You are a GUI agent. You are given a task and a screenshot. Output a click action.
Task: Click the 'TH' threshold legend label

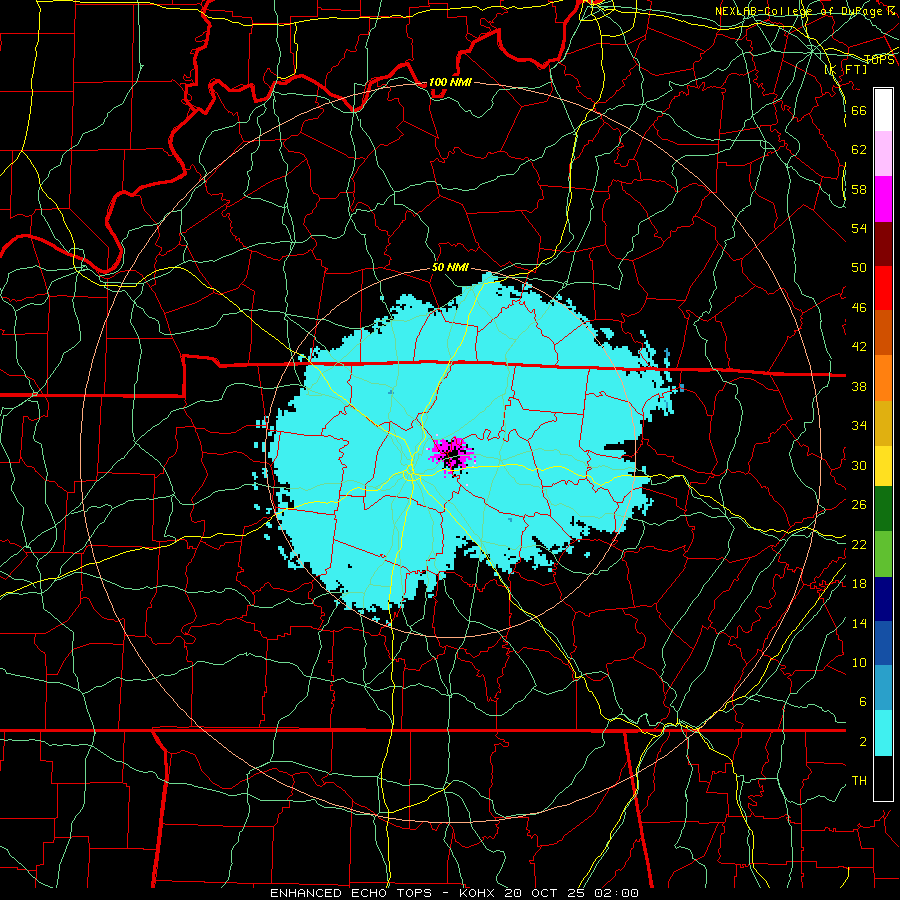pos(859,781)
